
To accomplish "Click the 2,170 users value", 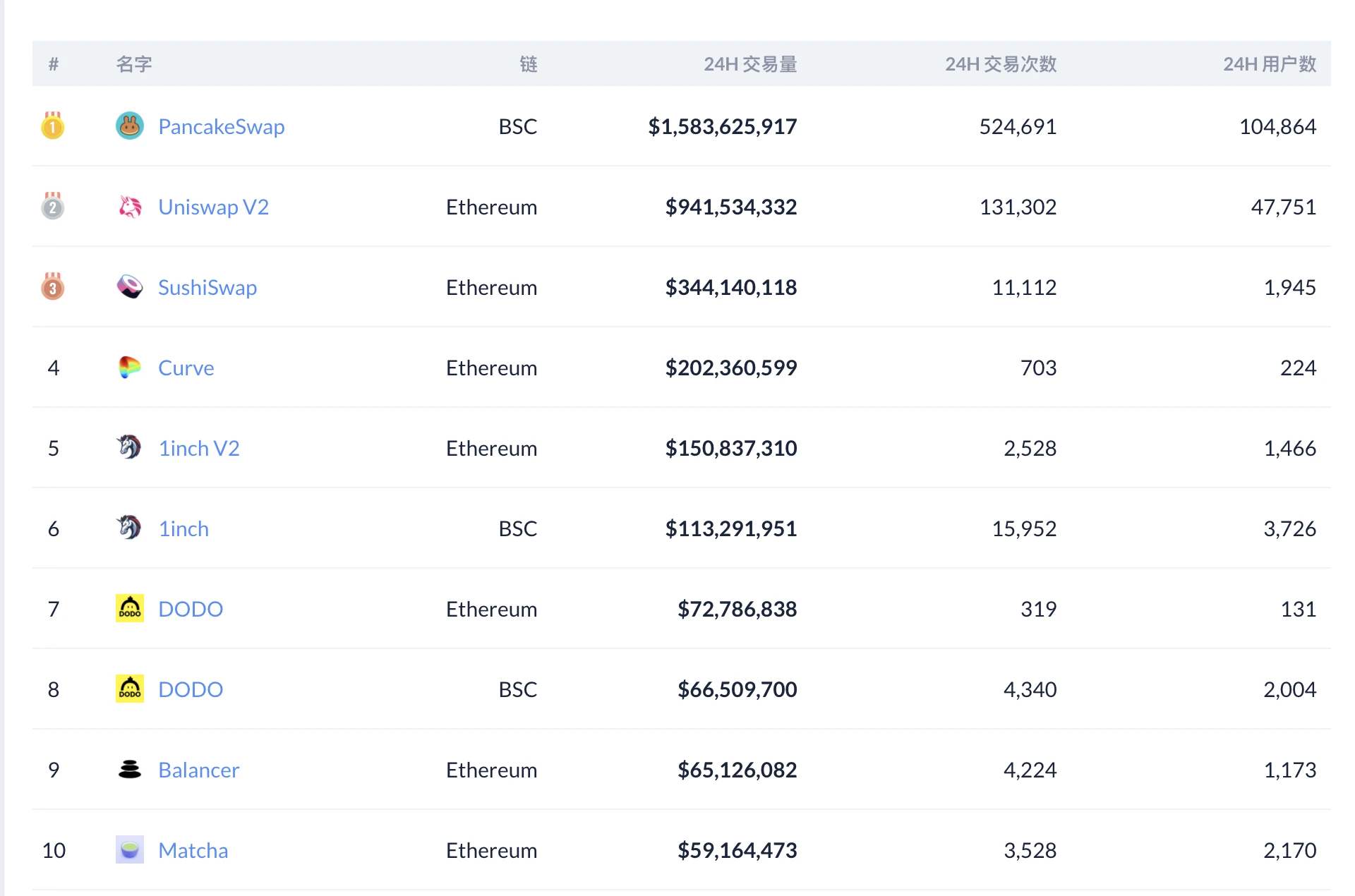I will click(x=1289, y=851).
